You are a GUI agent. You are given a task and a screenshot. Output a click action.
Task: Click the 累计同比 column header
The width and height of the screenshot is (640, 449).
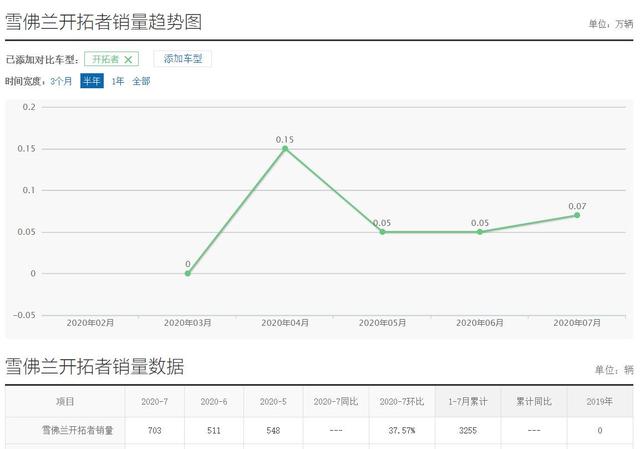click(534, 402)
